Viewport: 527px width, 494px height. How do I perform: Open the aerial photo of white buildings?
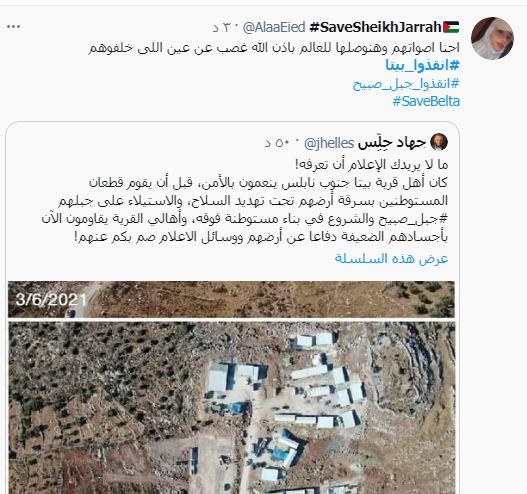pyautogui.click(x=231, y=408)
